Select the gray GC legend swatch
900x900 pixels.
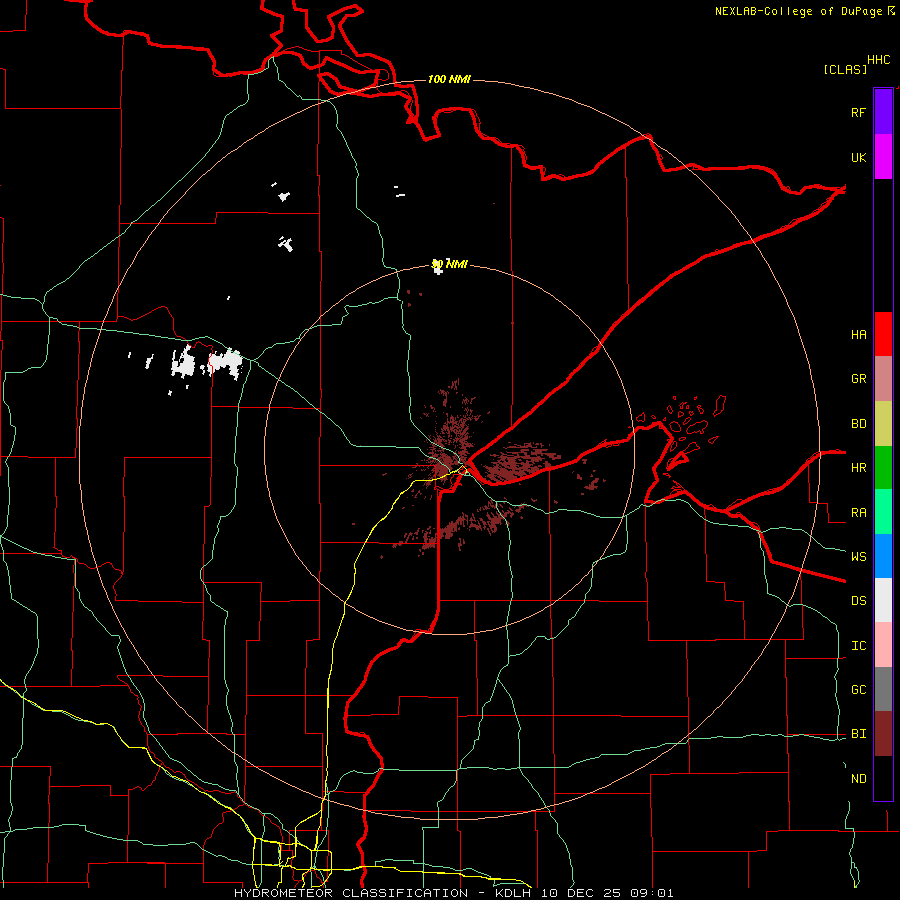[x=883, y=689]
